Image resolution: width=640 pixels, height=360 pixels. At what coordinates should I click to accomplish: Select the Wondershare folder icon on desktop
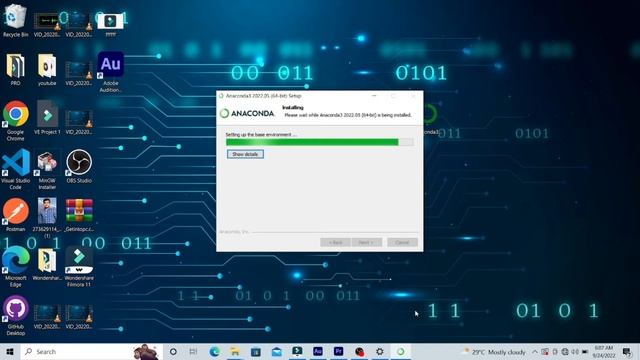click(47, 264)
